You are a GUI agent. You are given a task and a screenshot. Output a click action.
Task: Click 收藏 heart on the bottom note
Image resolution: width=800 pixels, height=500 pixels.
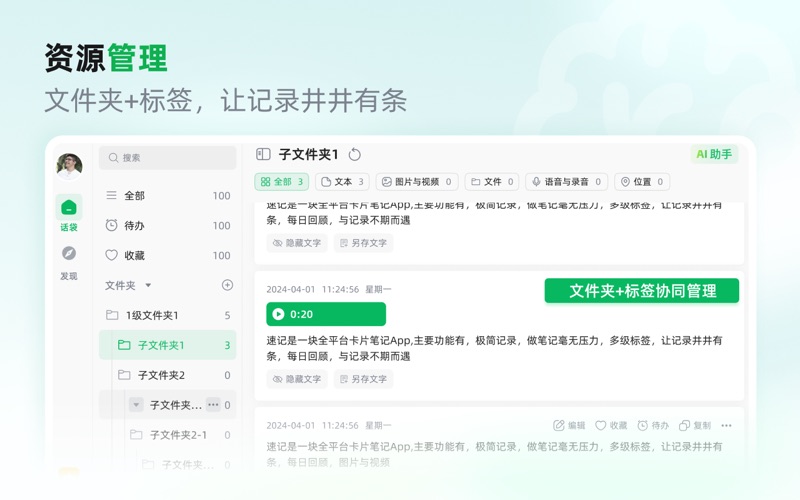tap(612, 425)
